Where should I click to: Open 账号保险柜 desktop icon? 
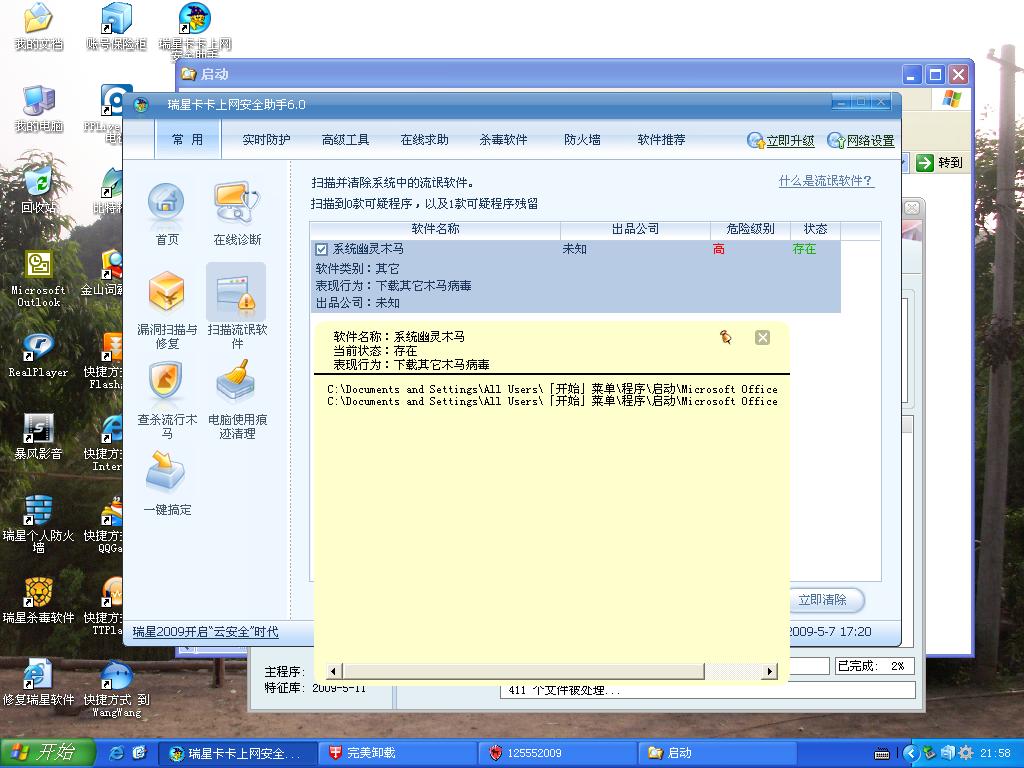tap(116, 27)
